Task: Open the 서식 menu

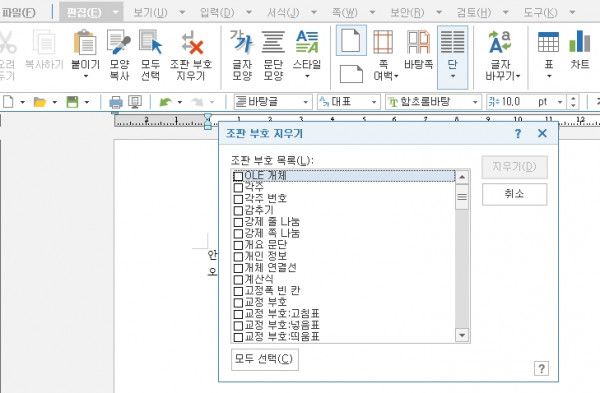Action: click(283, 13)
